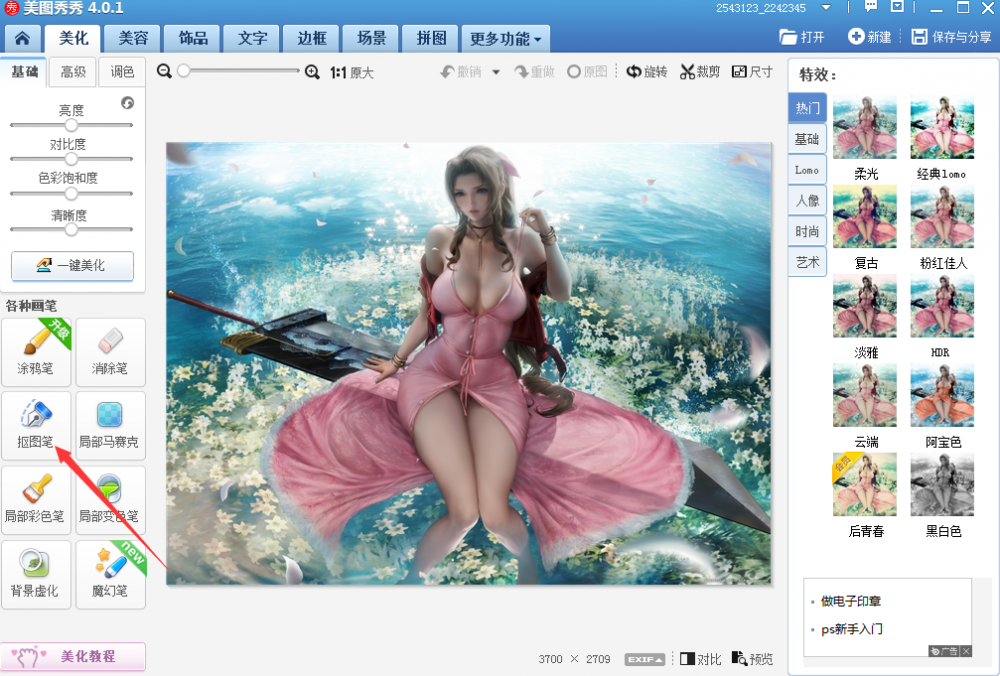Click the 重做 redo button
The height and width of the screenshot is (676, 1000).
click(x=534, y=72)
